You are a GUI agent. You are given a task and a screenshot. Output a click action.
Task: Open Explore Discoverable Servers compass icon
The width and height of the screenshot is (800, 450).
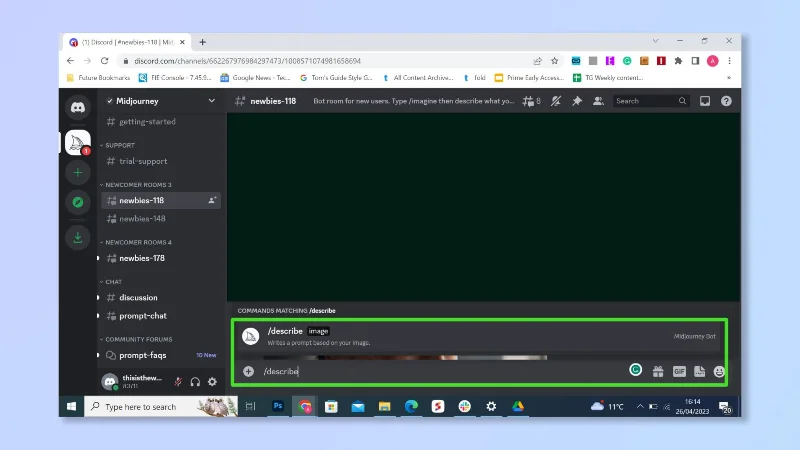pyautogui.click(x=78, y=203)
